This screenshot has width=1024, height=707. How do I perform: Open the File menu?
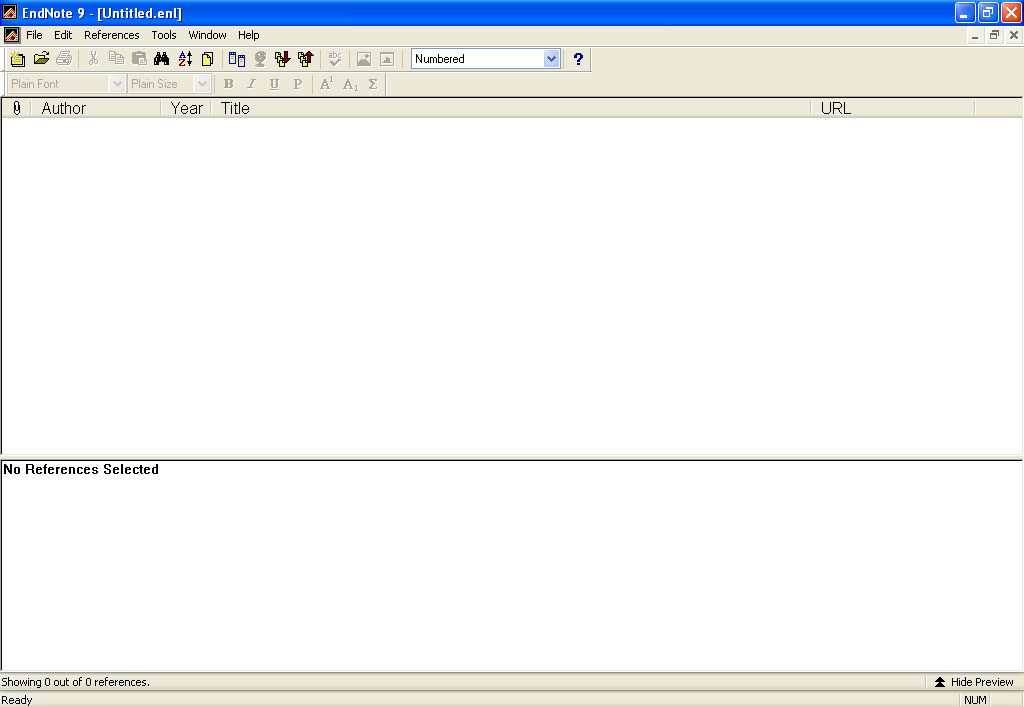pos(34,35)
